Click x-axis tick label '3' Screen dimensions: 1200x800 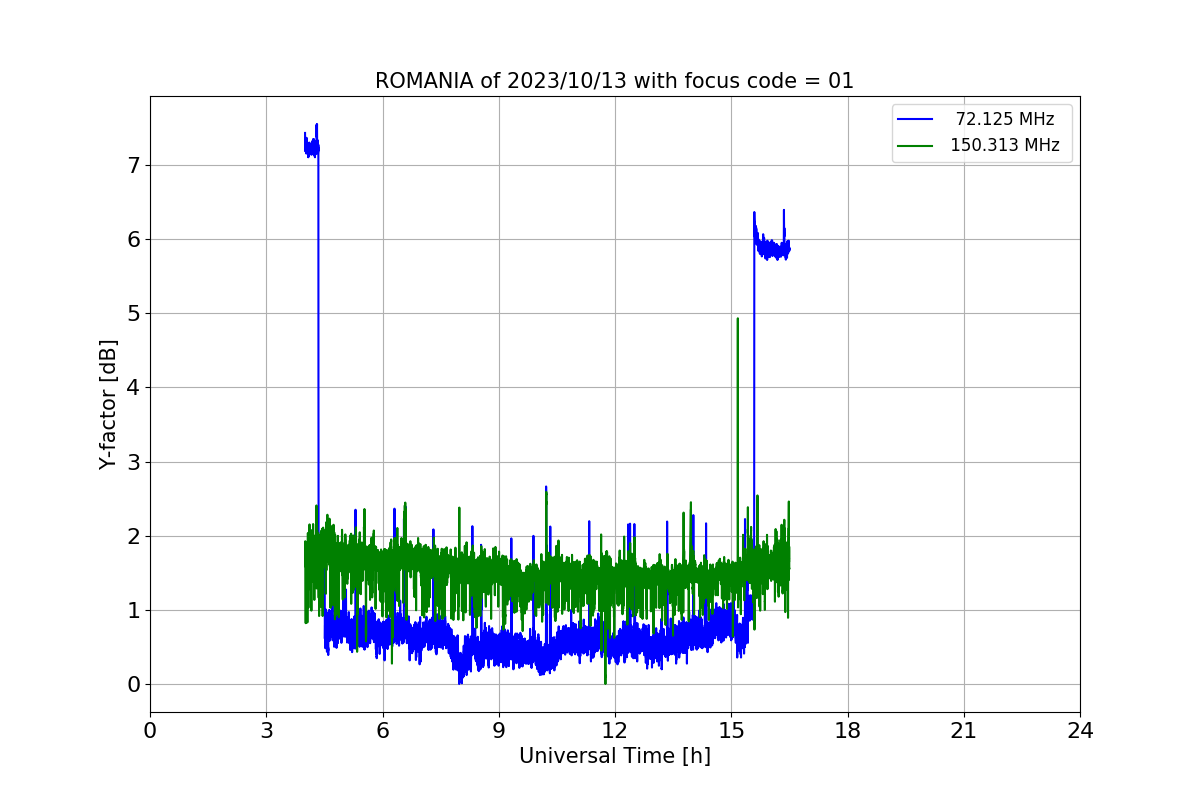point(266,731)
